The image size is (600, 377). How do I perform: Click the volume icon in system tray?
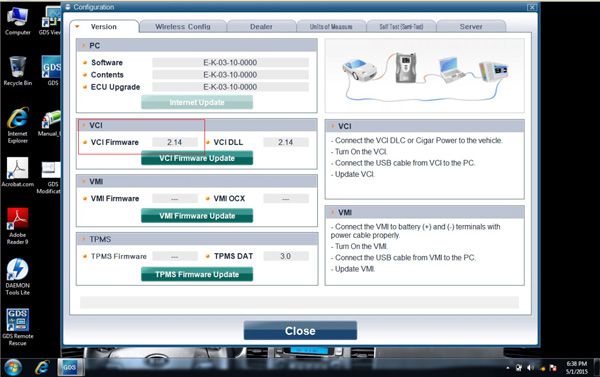tap(530, 368)
